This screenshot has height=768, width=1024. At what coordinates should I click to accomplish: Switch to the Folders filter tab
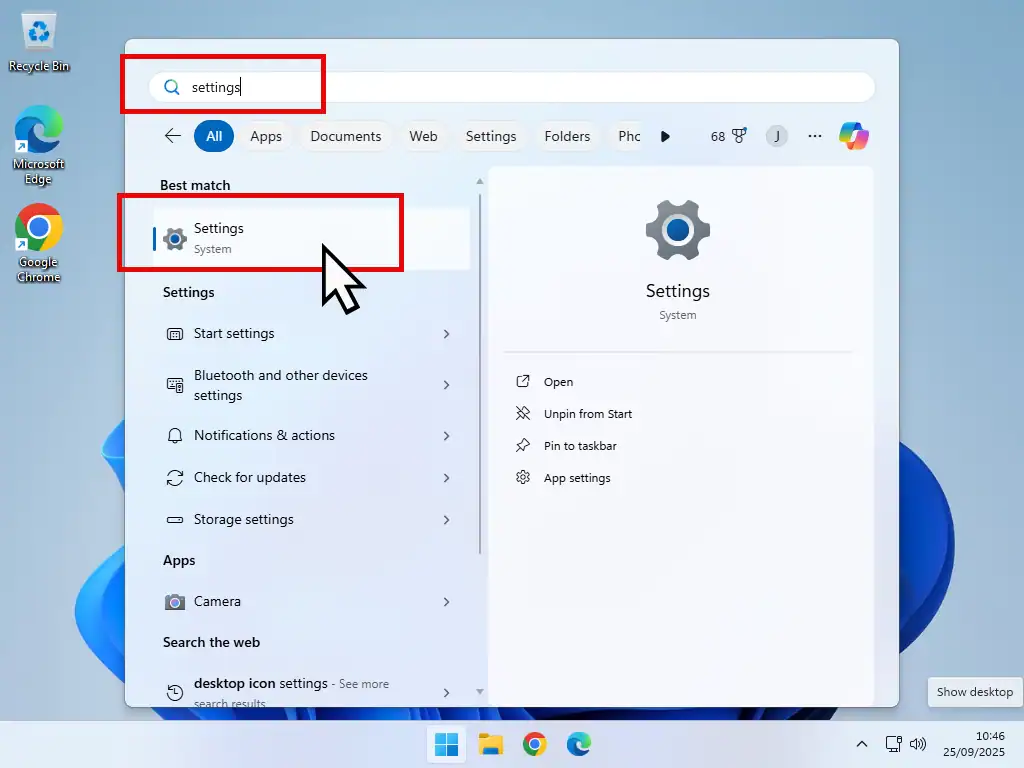pos(567,136)
